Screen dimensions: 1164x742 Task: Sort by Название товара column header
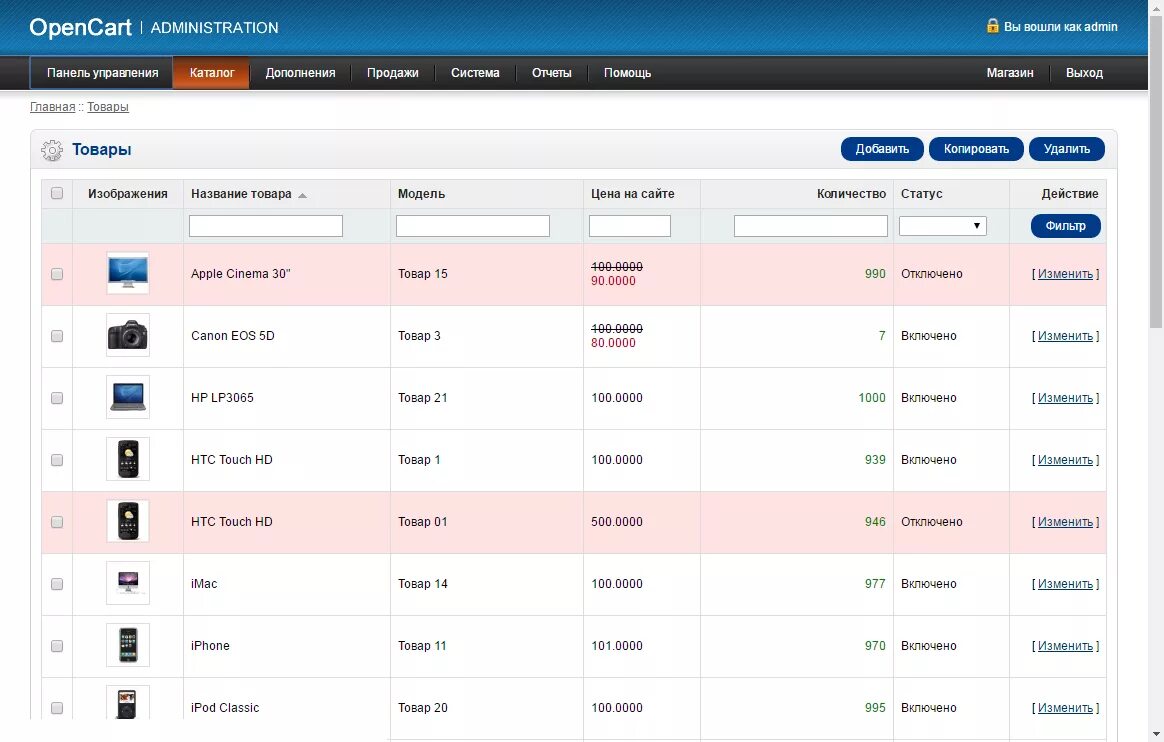[x=241, y=194]
